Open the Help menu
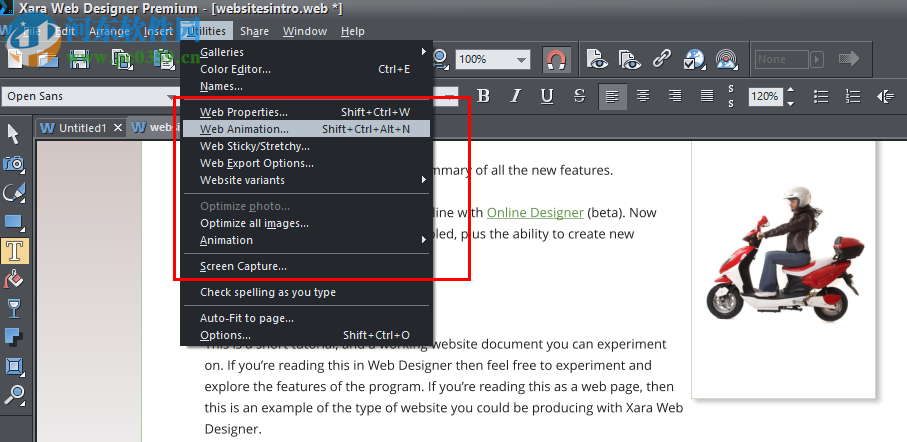Image resolution: width=907 pixels, height=442 pixels. point(352,31)
